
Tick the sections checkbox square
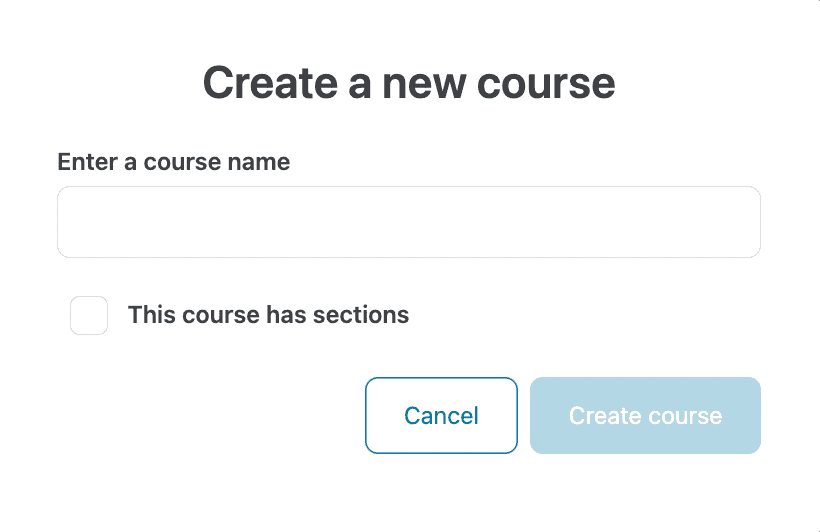click(89, 316)
